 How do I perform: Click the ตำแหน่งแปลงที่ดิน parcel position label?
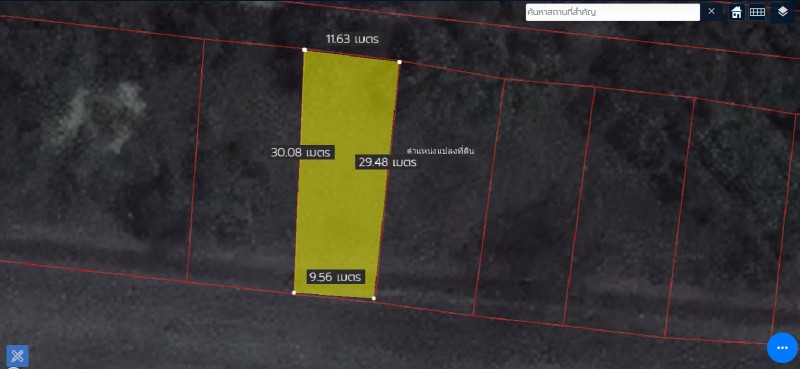(x=440, y=151)
